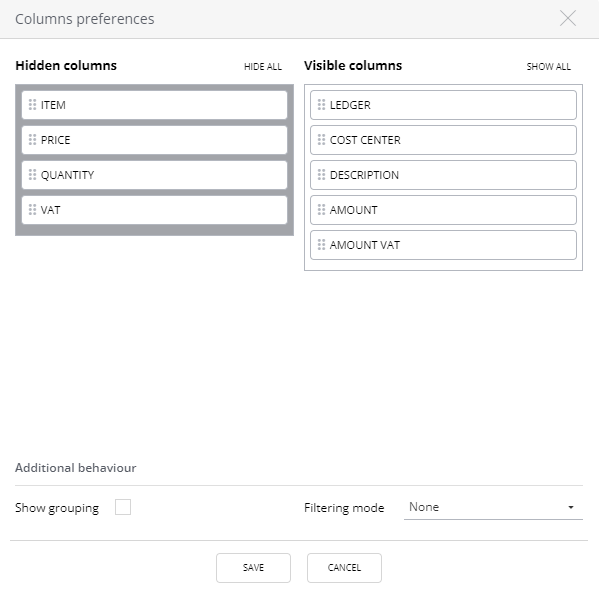Open the Filtering mode dropdown
This screenshot has height=596, width=599.
tap(493, 507)
